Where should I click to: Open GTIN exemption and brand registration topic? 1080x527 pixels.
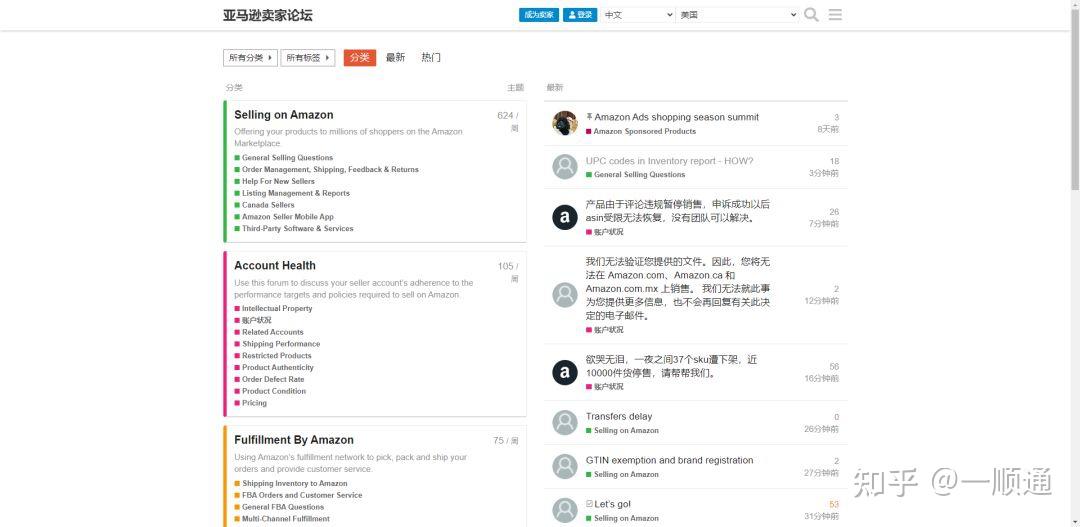coord(669,461)
